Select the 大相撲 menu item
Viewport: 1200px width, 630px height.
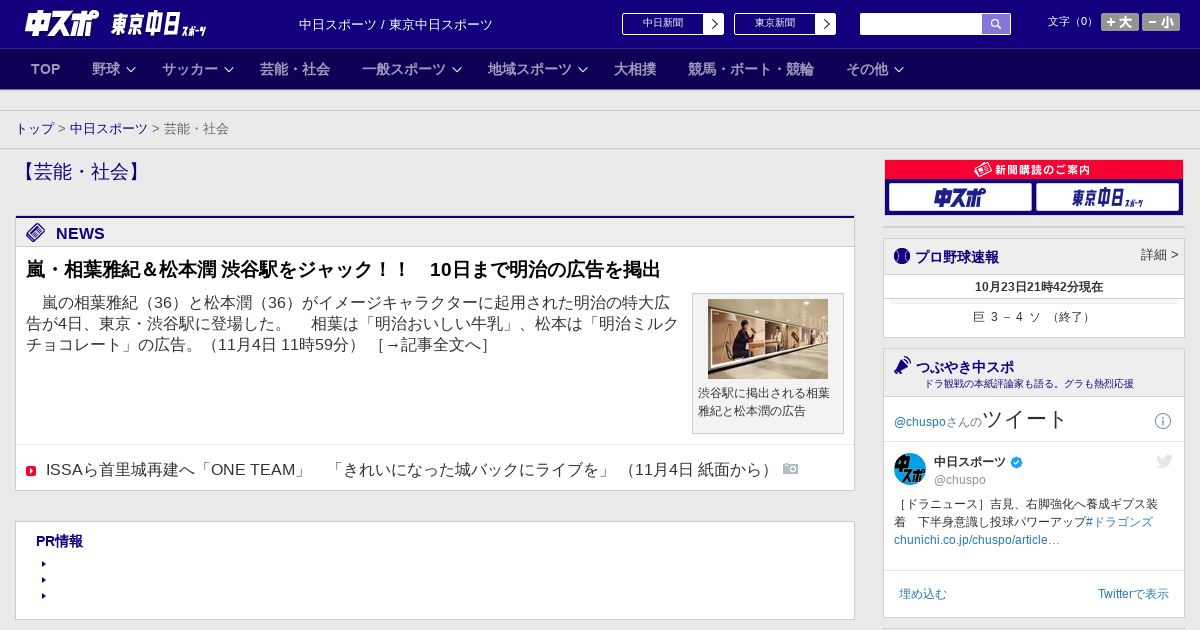pyautogui.click(x=635, y=69)
